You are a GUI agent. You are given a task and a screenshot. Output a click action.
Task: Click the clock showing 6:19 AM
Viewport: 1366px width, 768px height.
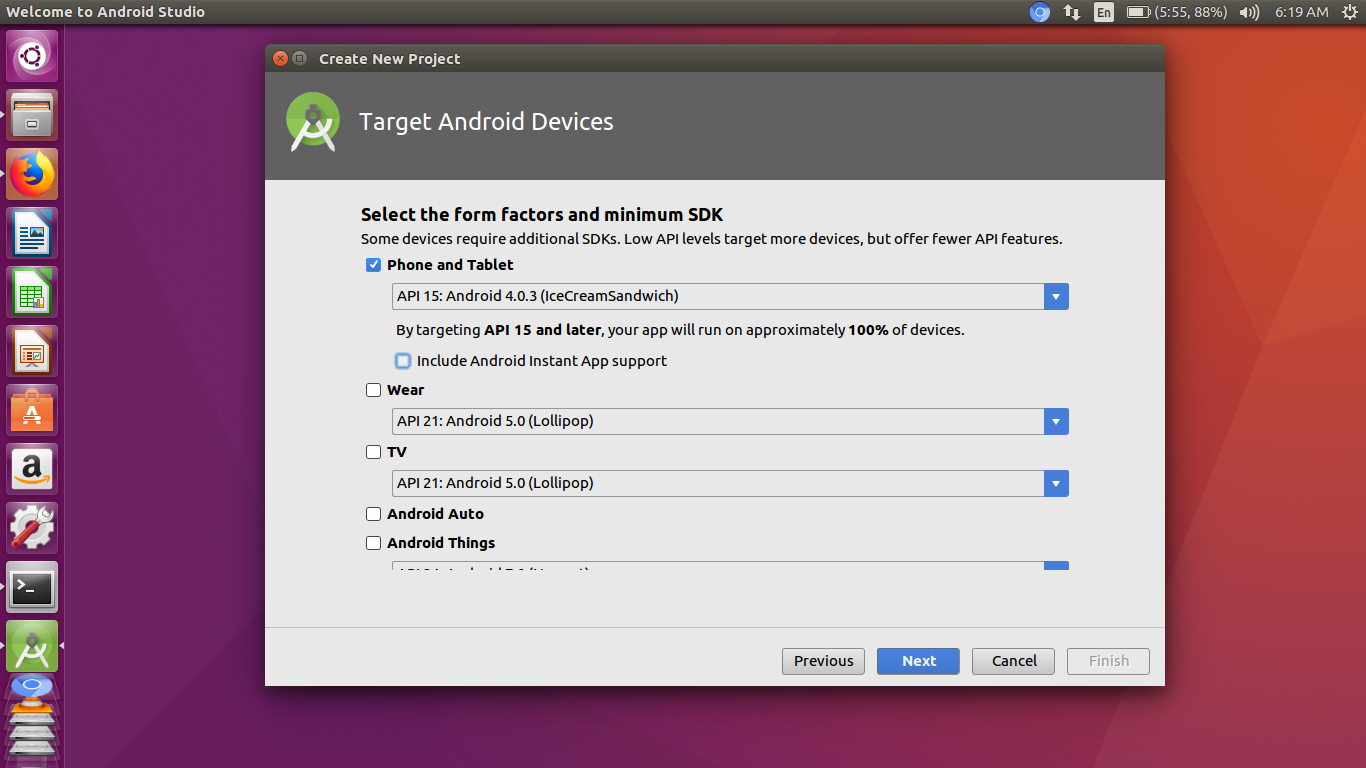pos(1301,12)
